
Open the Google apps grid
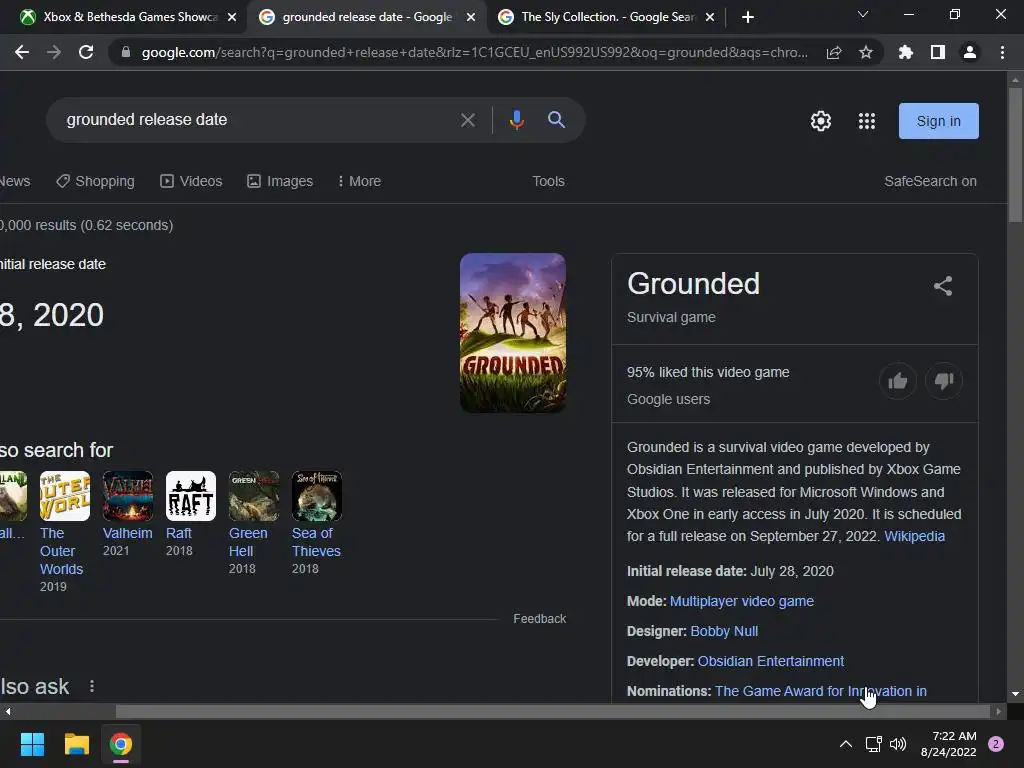pos(867,121)
